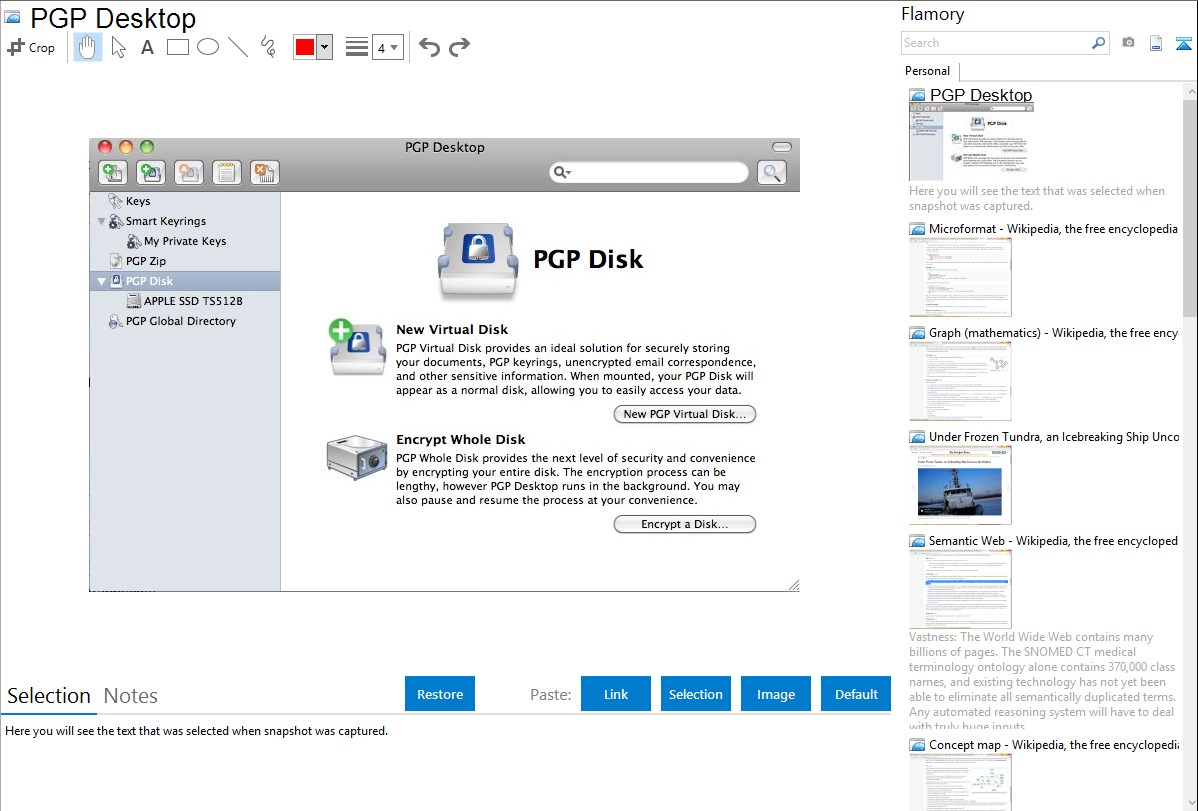Select the APPLE SSD TS512B disk

pos(193,301)
